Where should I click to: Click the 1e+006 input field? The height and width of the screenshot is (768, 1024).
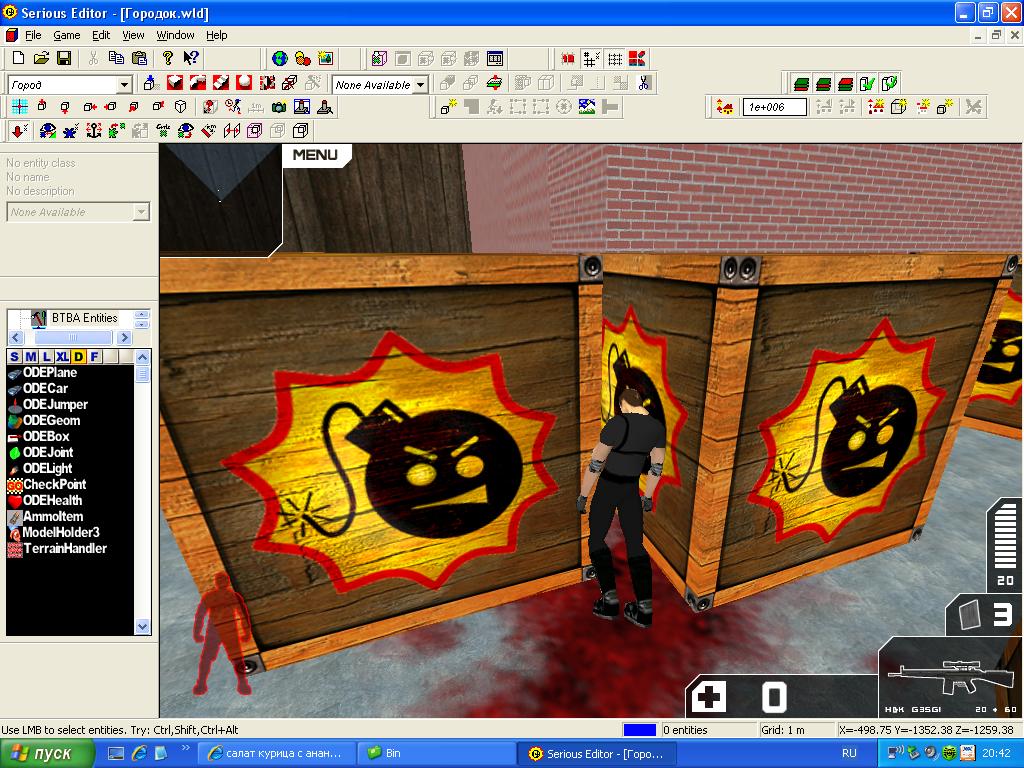(775, 107)
